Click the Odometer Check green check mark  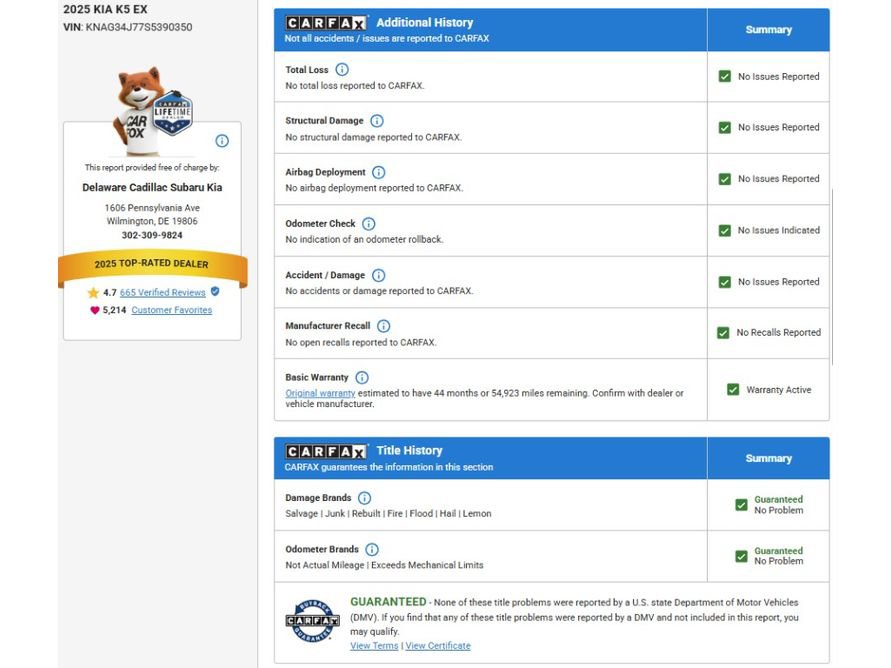pyautogui.click(x=725, y=231)
